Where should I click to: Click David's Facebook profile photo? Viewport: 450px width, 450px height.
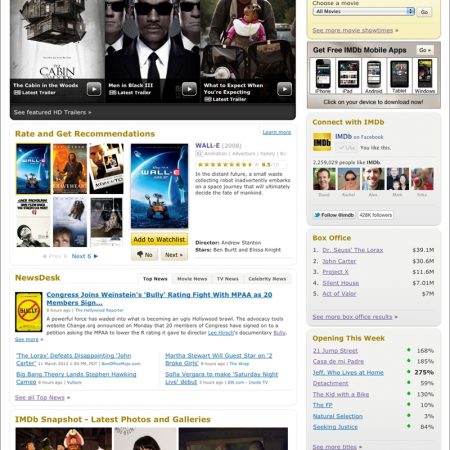coord(324,179)
